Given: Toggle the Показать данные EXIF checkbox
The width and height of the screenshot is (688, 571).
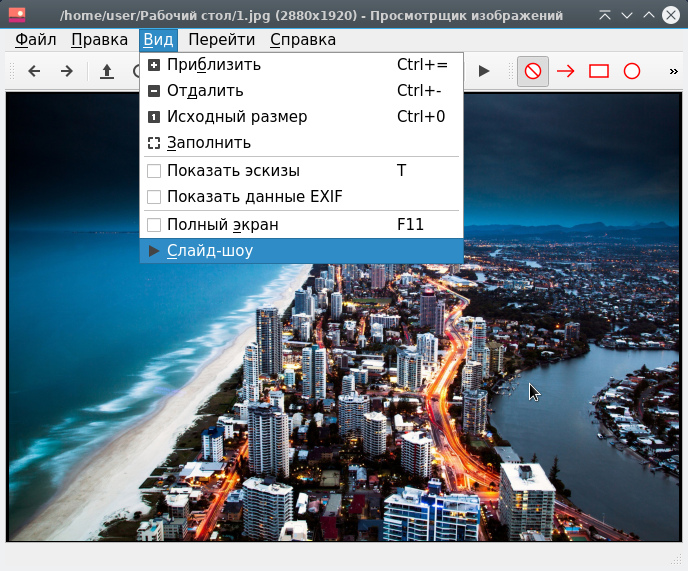Looking at the screenshot, I should pos(154,197).
